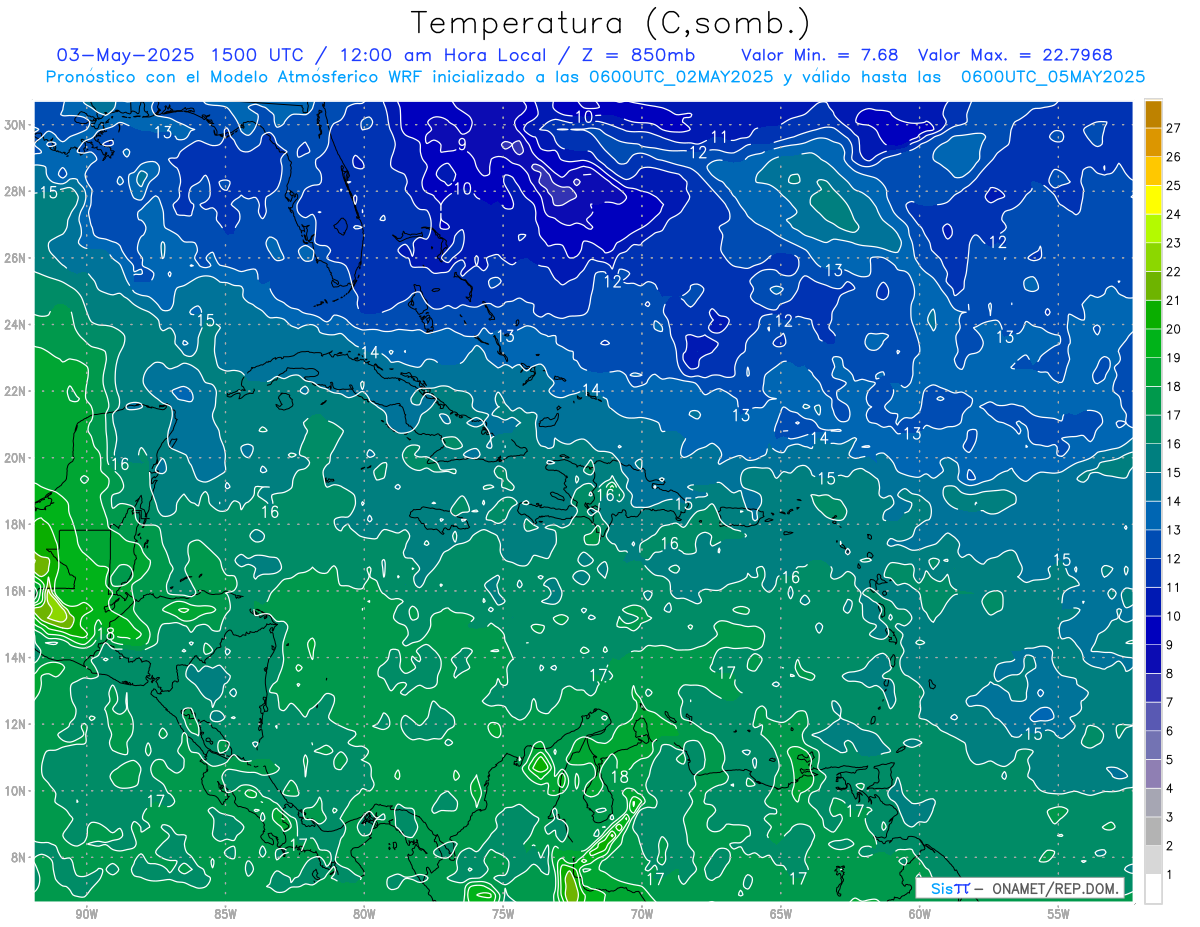Click the 65W longitude axis label
Viewport: 1200px width, 927px height.
coord(781,915)
